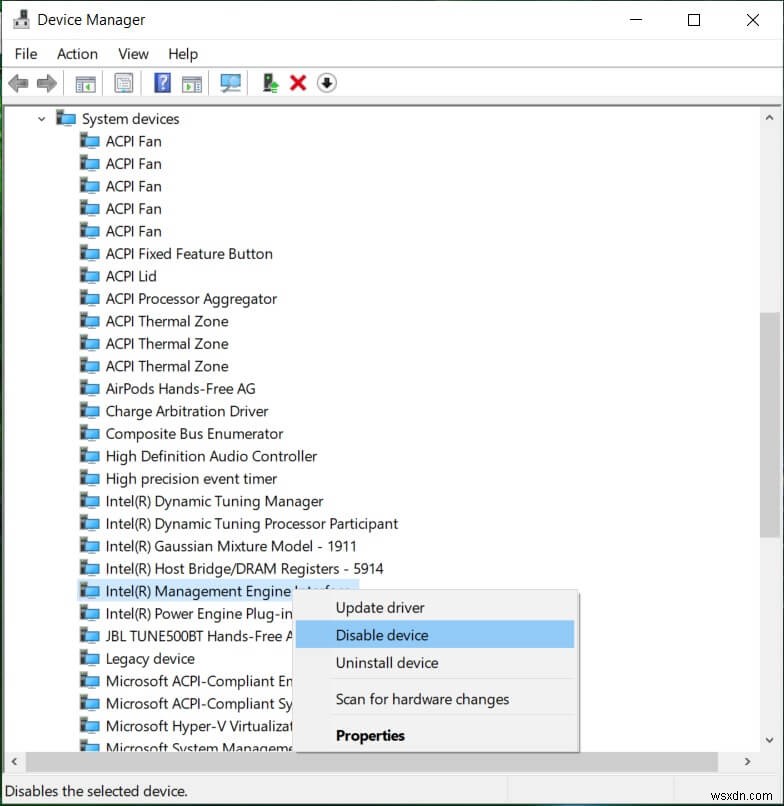The width and height of the screenshot is (784, 806).
Task: Click icon beside Charge Arbitration Driver
Action: click(x=90, y=411)
